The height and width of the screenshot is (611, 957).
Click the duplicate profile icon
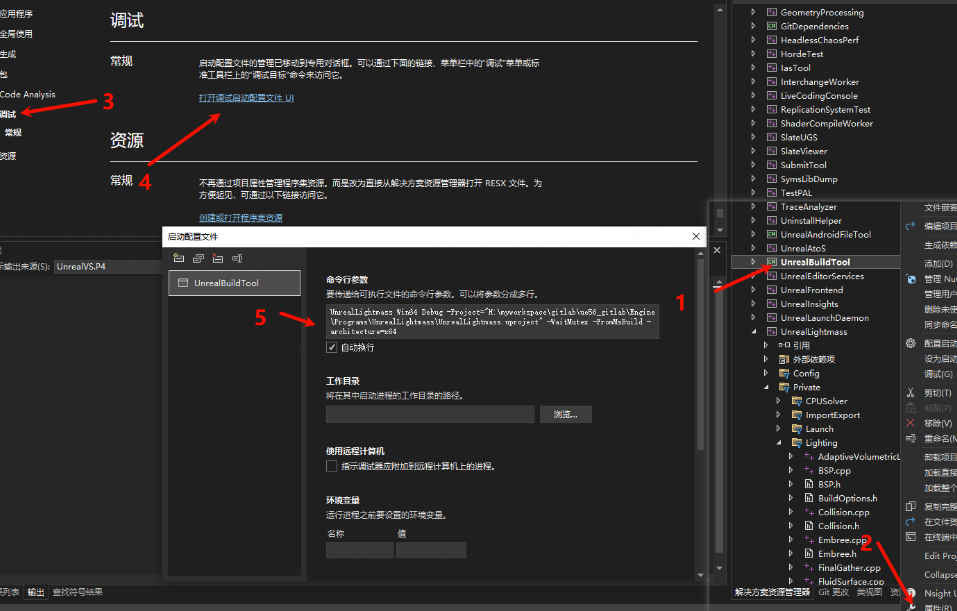[x=198, y=258]
